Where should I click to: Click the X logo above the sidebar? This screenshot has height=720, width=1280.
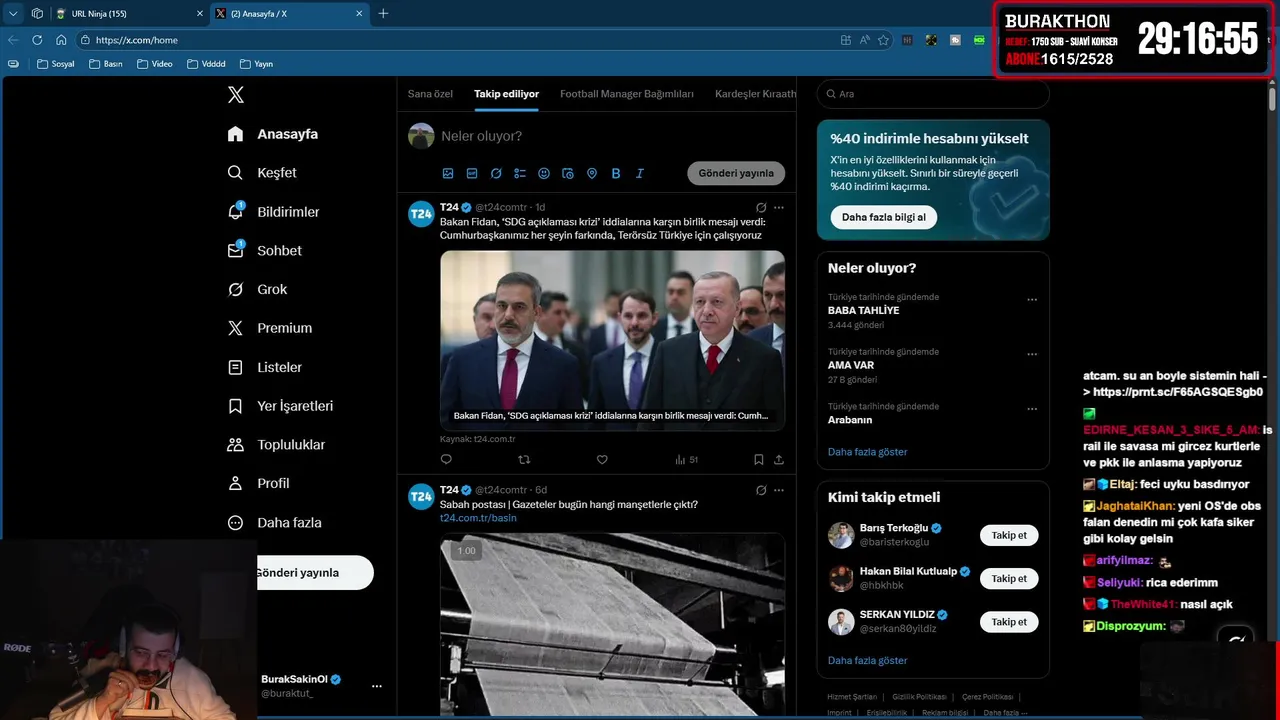[x=236, y=95]
